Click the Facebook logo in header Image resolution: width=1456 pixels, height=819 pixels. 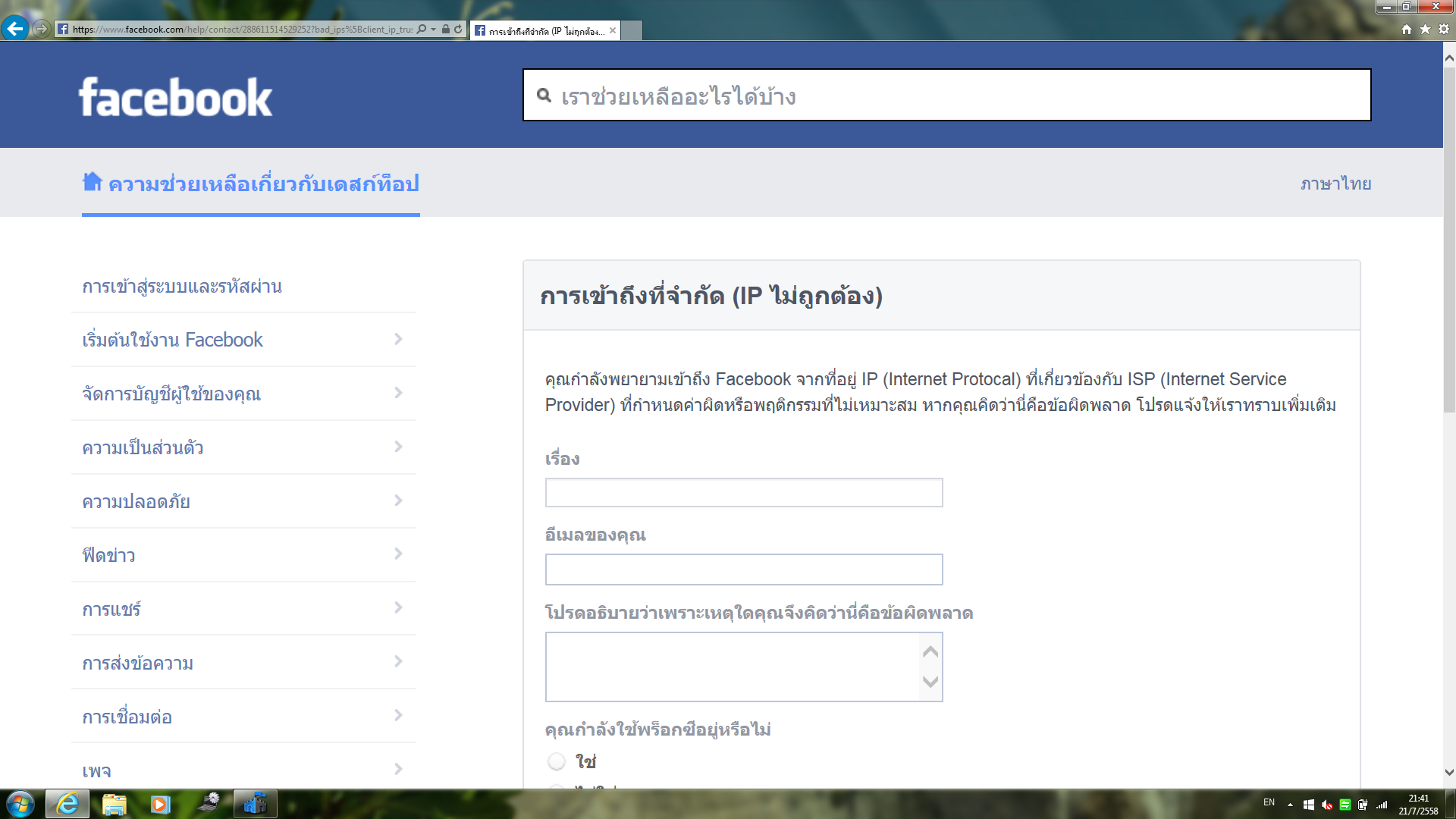(175, 97)
